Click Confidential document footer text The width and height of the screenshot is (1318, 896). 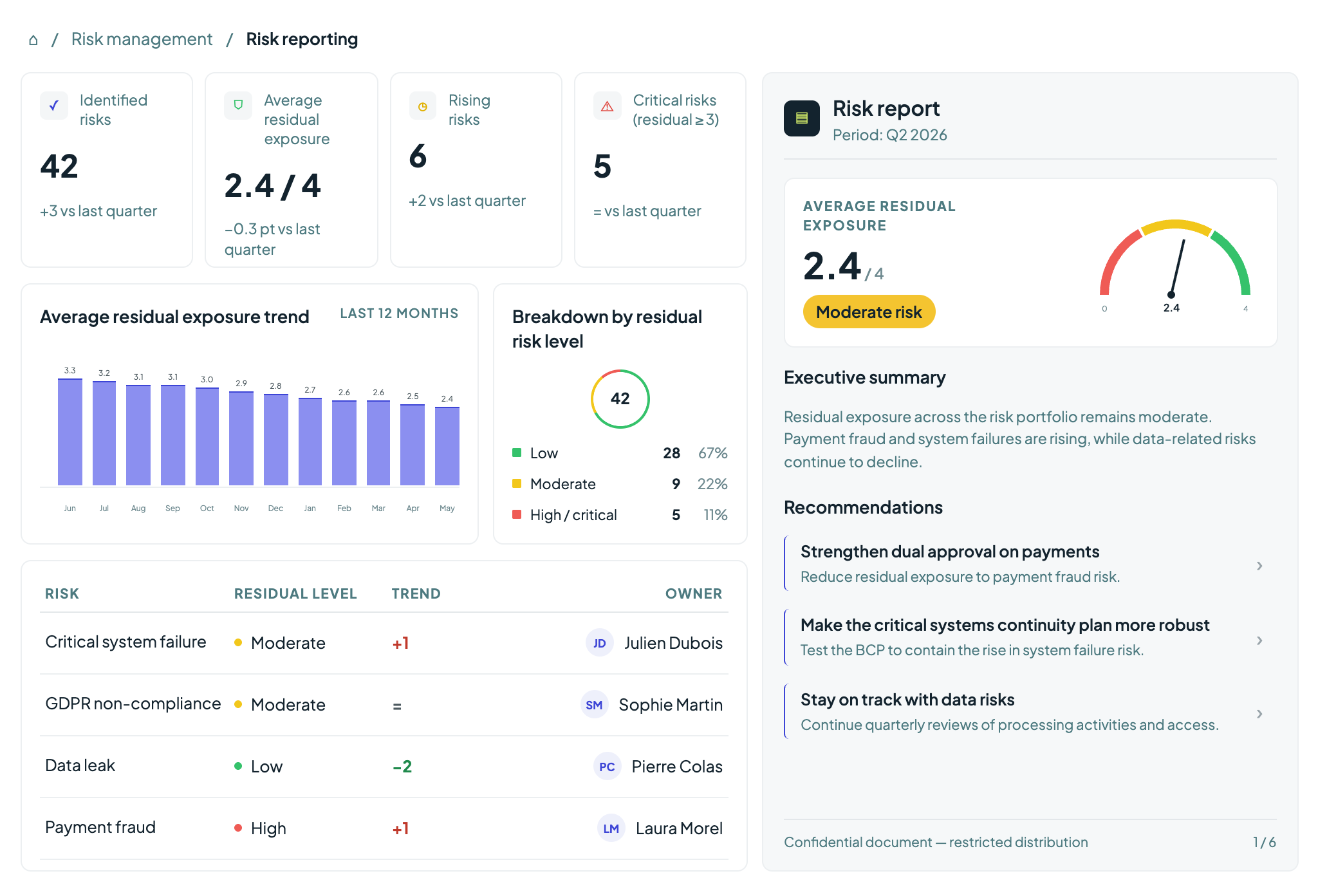coord(936,842)
